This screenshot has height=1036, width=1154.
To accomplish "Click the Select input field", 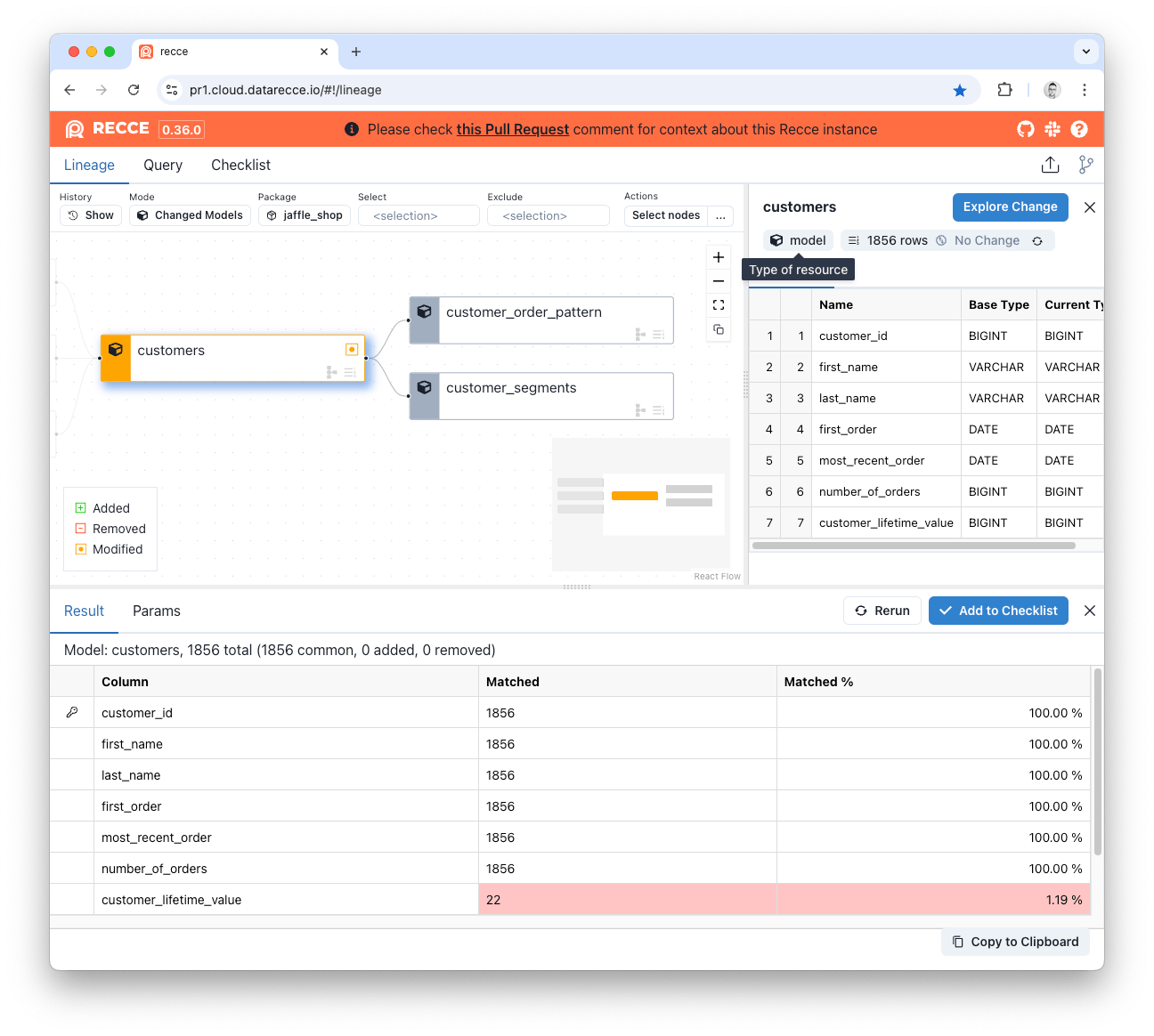I will pos(419,215).
